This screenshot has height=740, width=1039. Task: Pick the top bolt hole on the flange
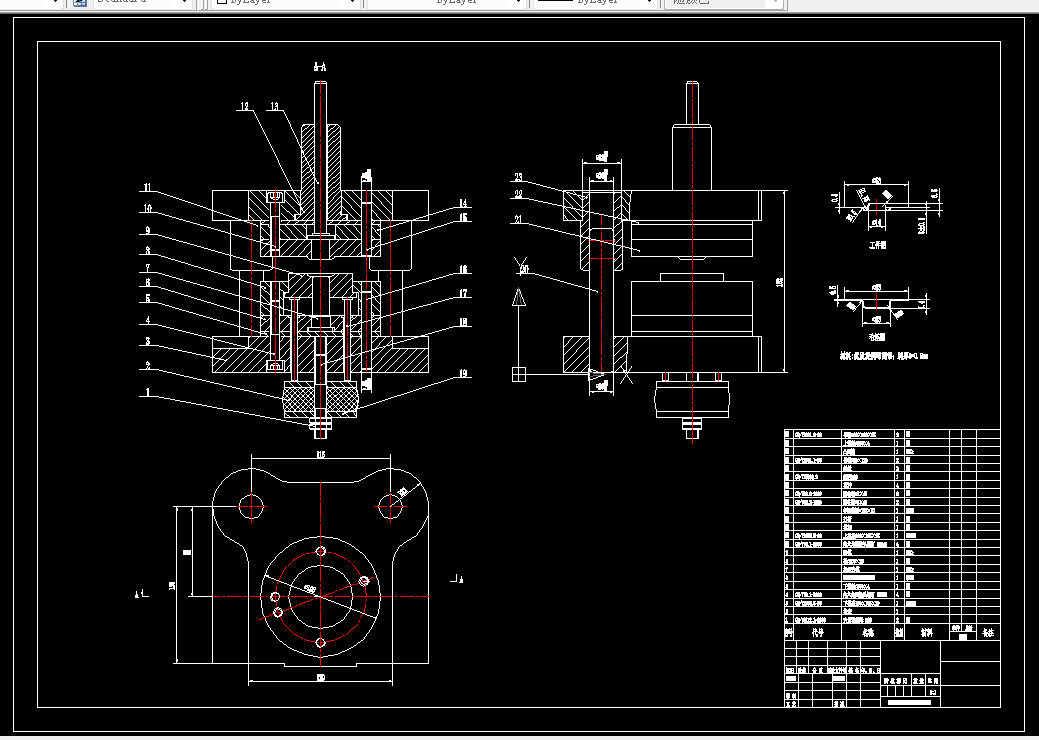[321, 551]
